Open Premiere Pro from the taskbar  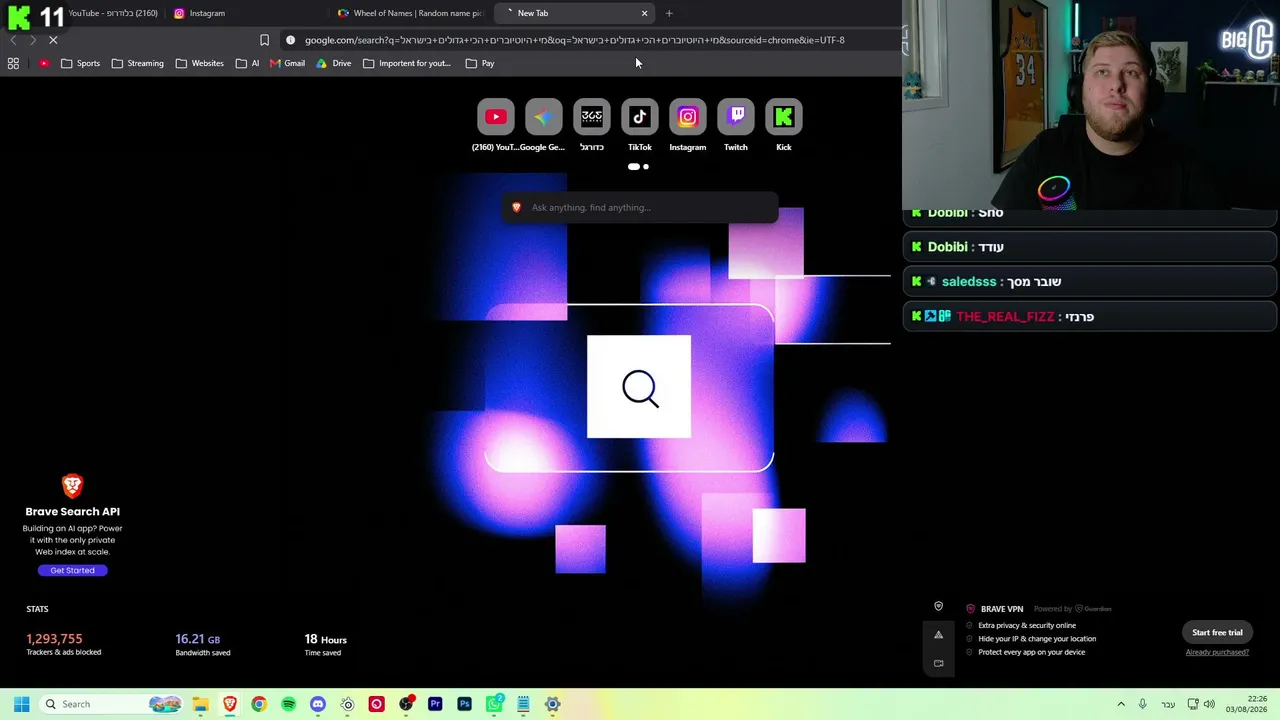pos(435,704)
